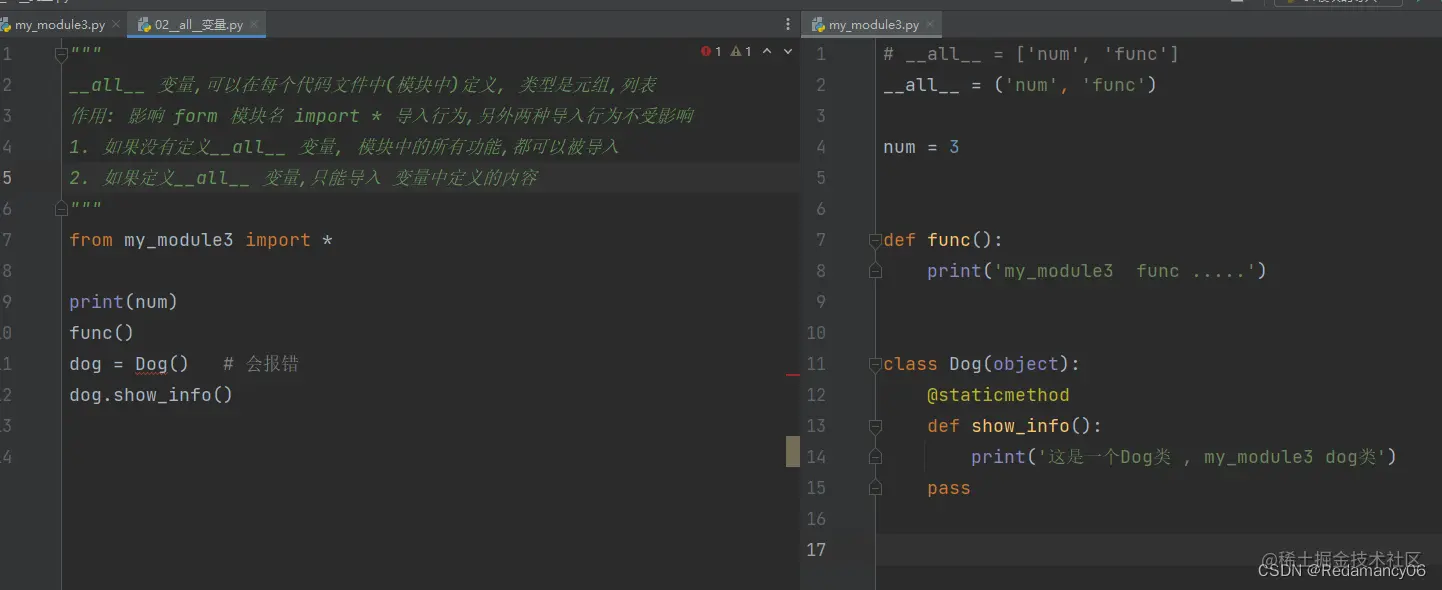This screenshot has width=1442, height=590.
Task: Collapse the func() definition fold arrow
Action: coord(876,239)
